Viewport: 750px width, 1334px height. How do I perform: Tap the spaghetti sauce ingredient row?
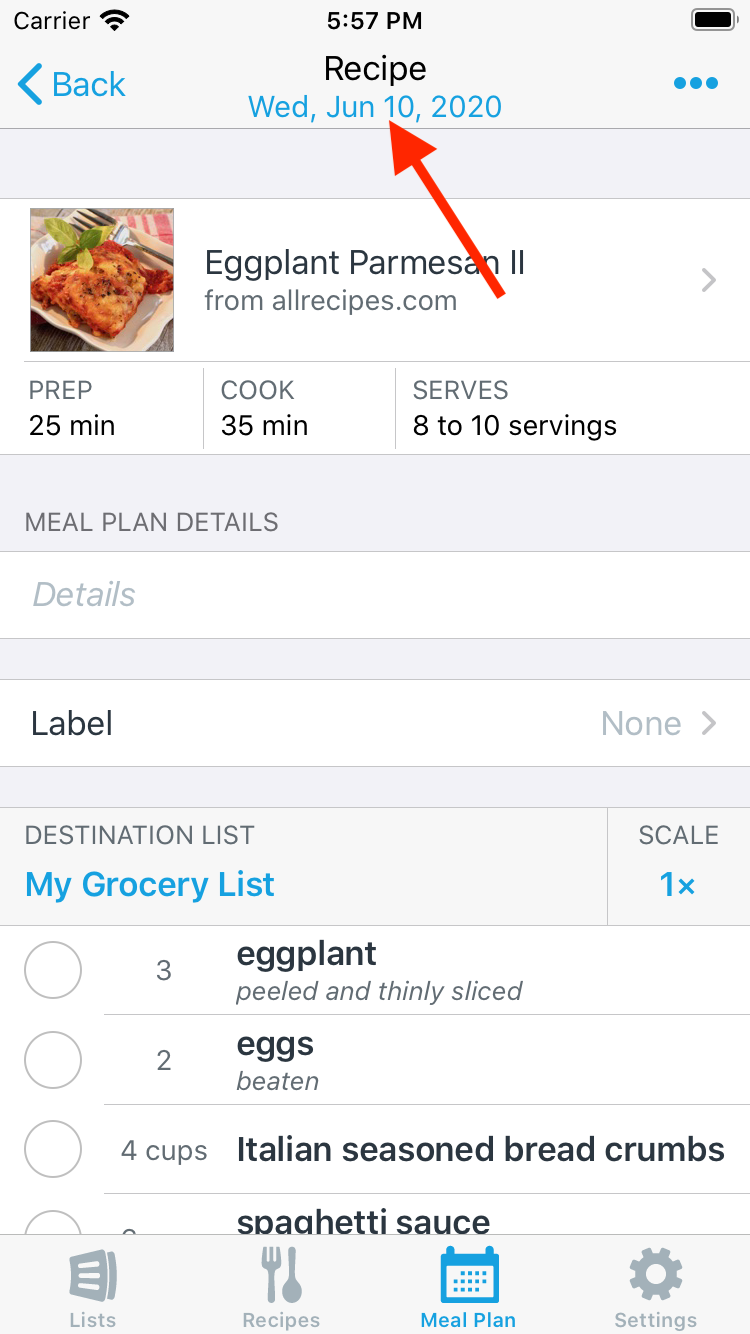[400, 1220]
